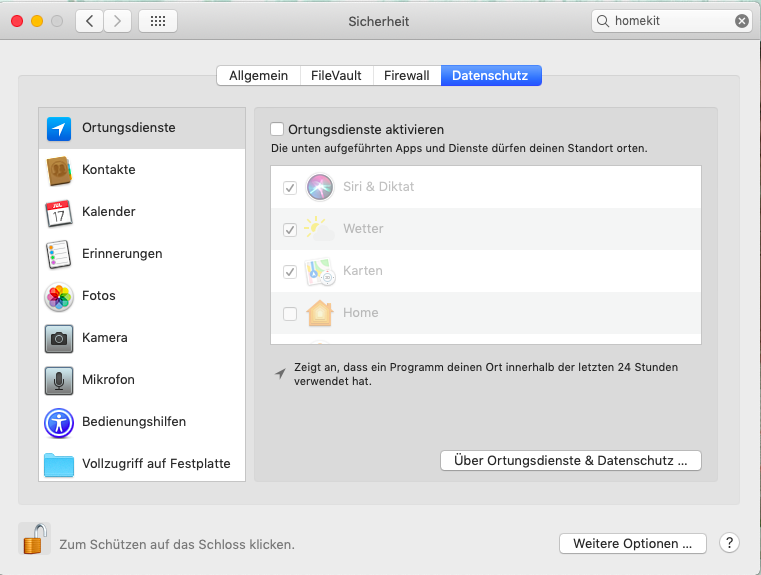Select the Kalender sidebar icon

pyautogui.click(x=59, y=213)
